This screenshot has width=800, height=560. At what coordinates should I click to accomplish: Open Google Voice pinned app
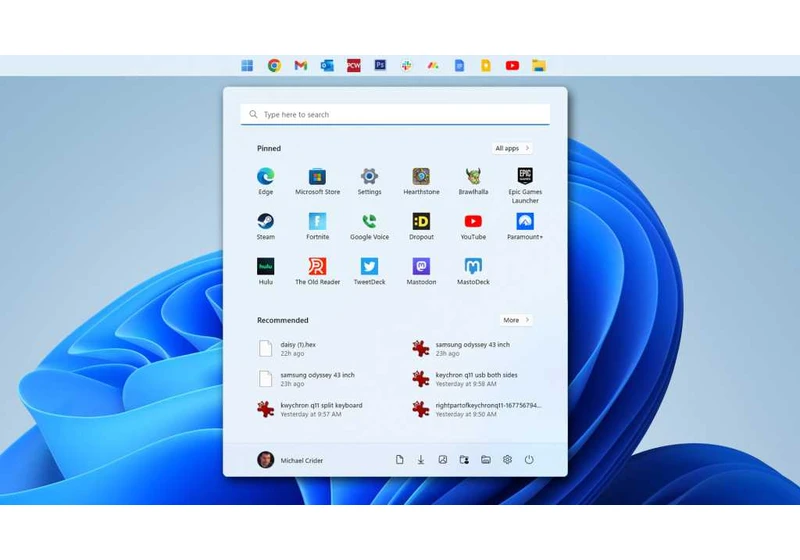click(369, 226)
